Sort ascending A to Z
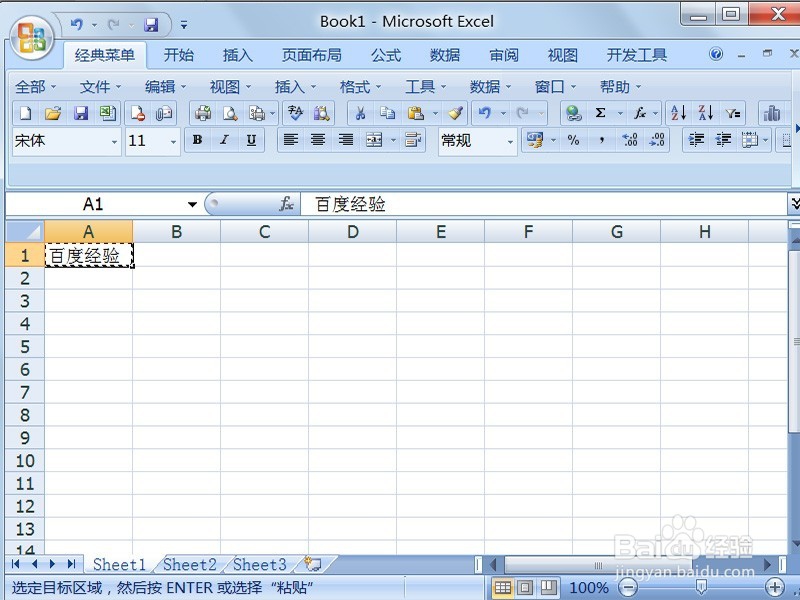The height and width of the screenshot is (600, 800). [x=679, y=113]
